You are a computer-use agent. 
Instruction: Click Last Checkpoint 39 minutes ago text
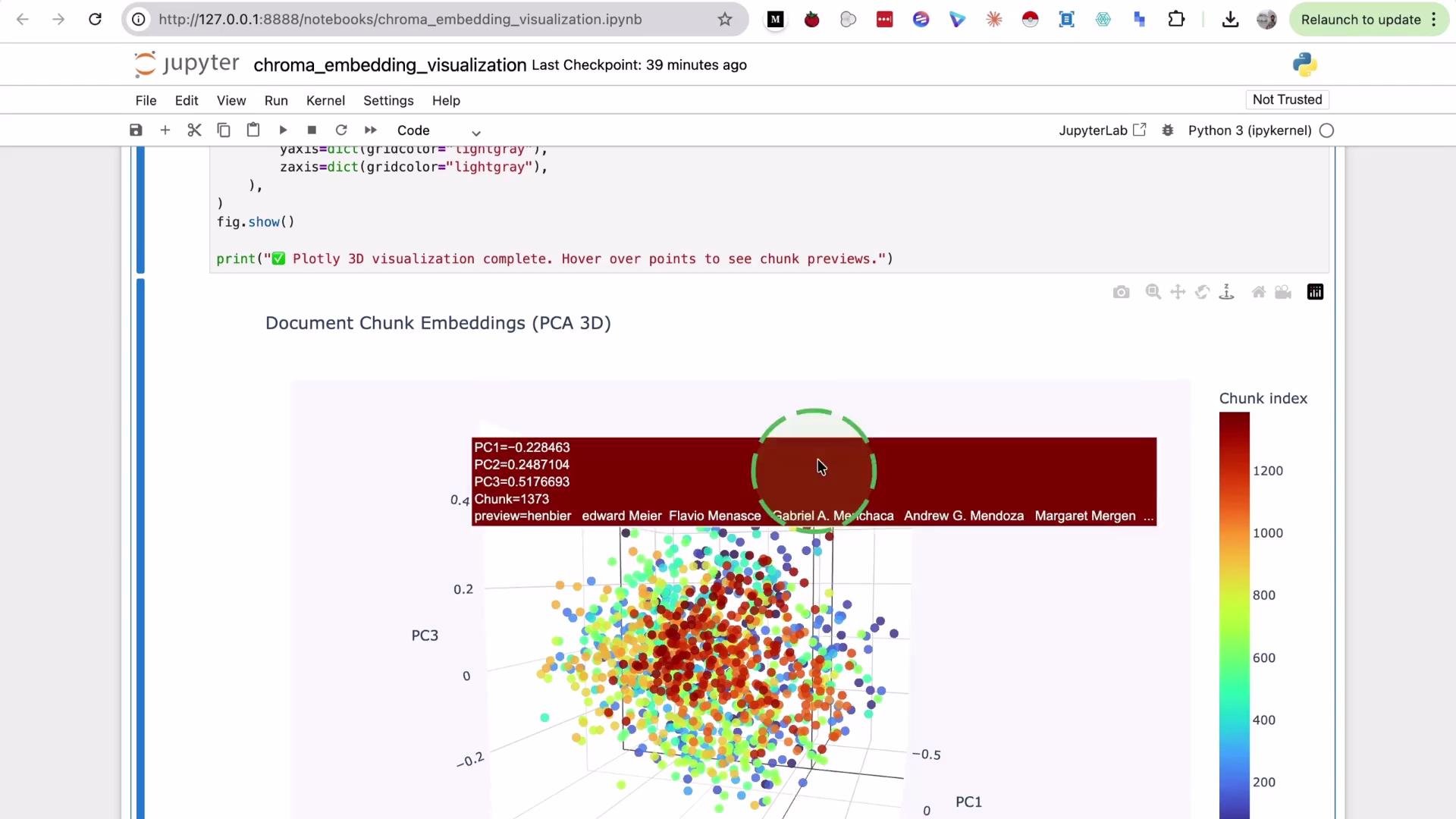639,65
